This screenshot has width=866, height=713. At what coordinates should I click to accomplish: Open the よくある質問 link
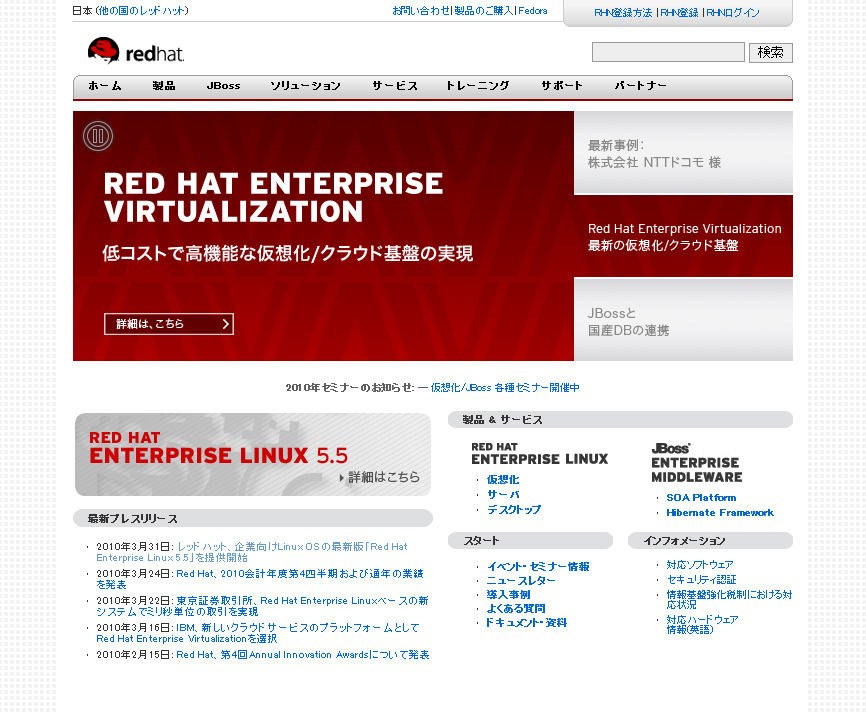coord(516,609)
